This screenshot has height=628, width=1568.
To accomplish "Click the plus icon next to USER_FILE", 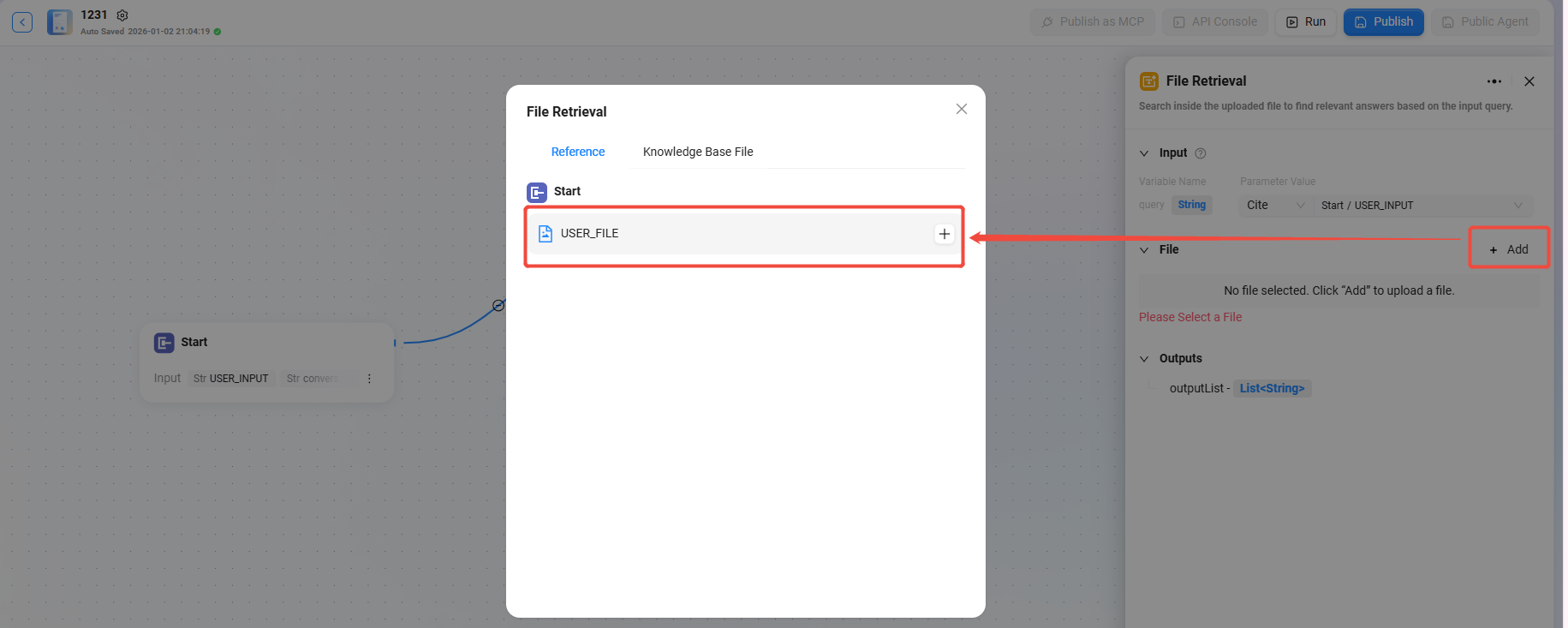I will [944, 234].
